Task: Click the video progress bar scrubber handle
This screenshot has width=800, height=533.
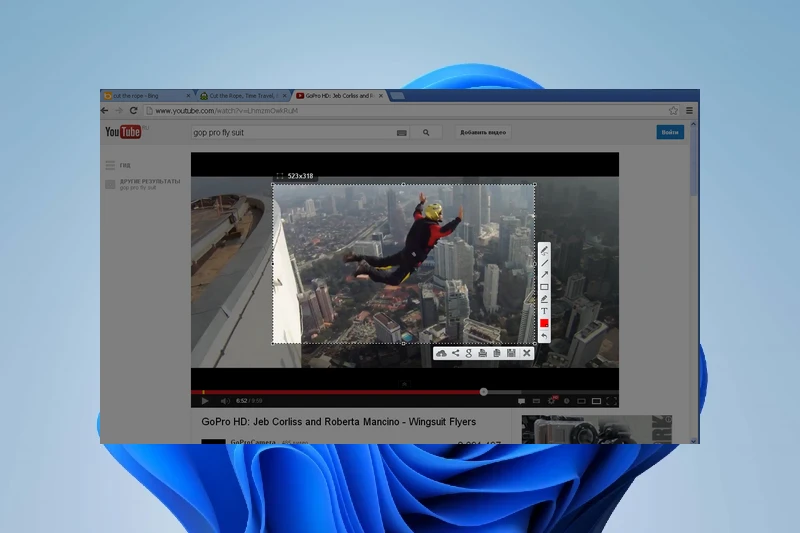Action: [x=484, y=392]
